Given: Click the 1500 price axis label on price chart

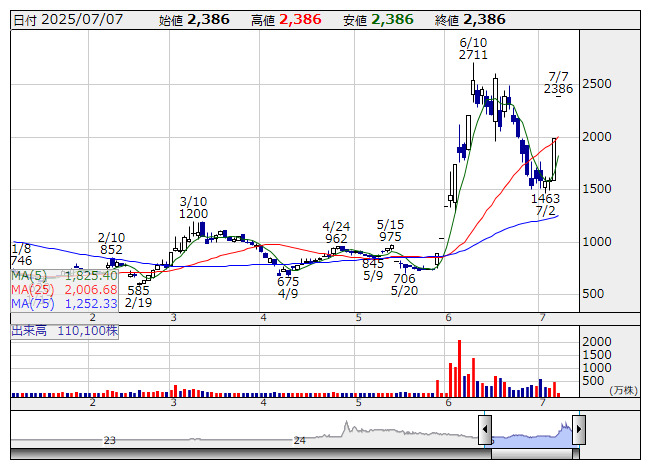Looking at the screenshot, I should pyautogui.click(x=597, y=189).
